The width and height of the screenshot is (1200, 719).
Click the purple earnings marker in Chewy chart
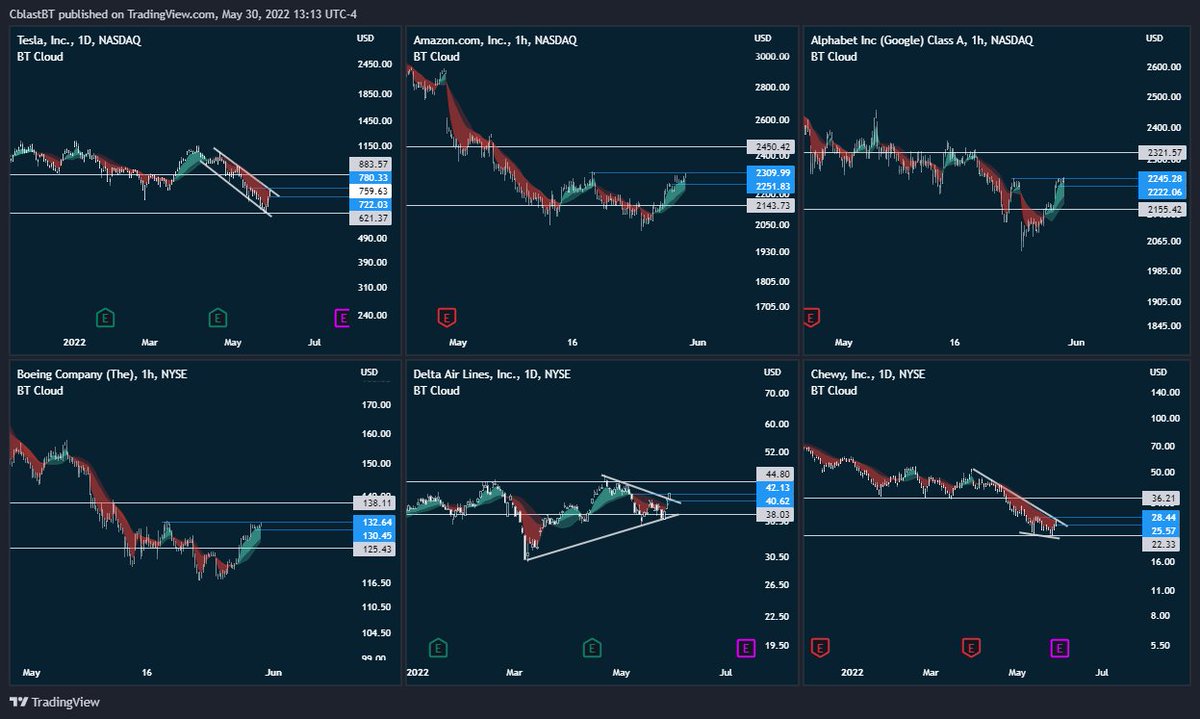click(x=1059, y=648)
